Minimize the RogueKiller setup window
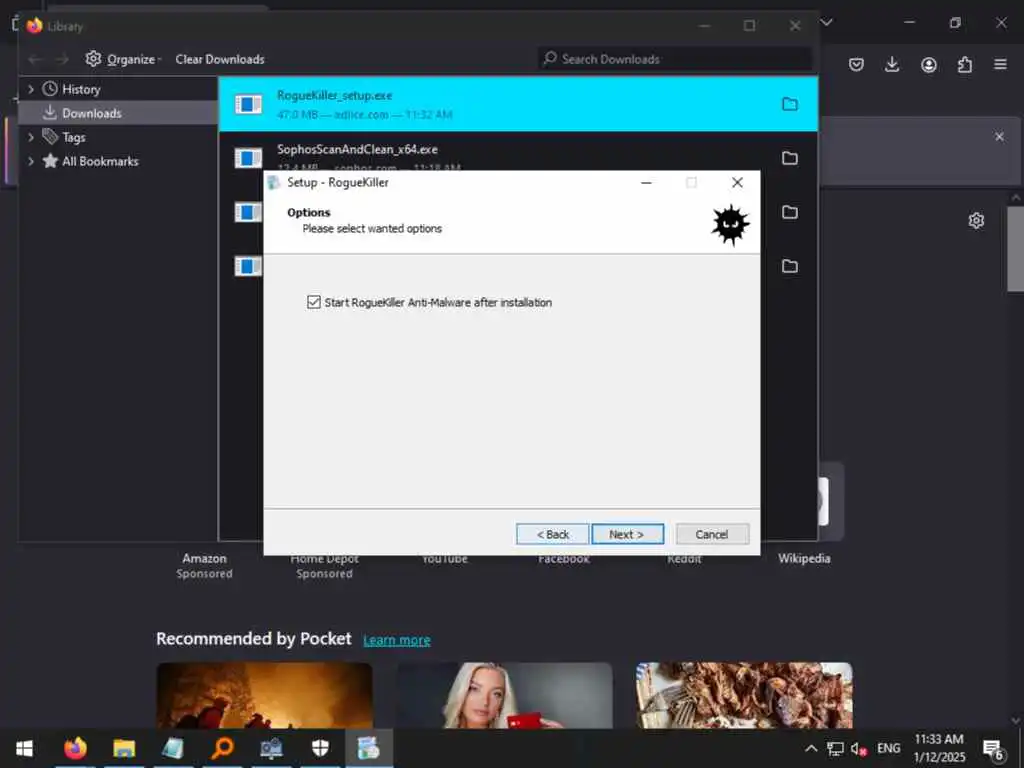Screen dimensions: 1024x768 [x=647, y=183]
